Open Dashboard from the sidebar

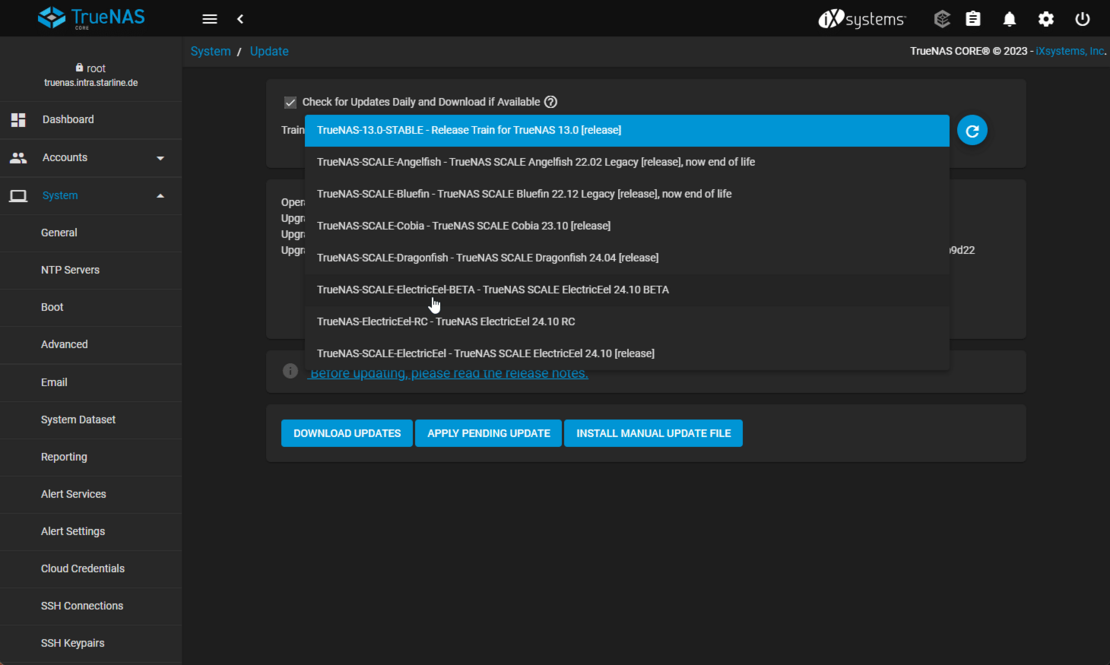[68, 120]
